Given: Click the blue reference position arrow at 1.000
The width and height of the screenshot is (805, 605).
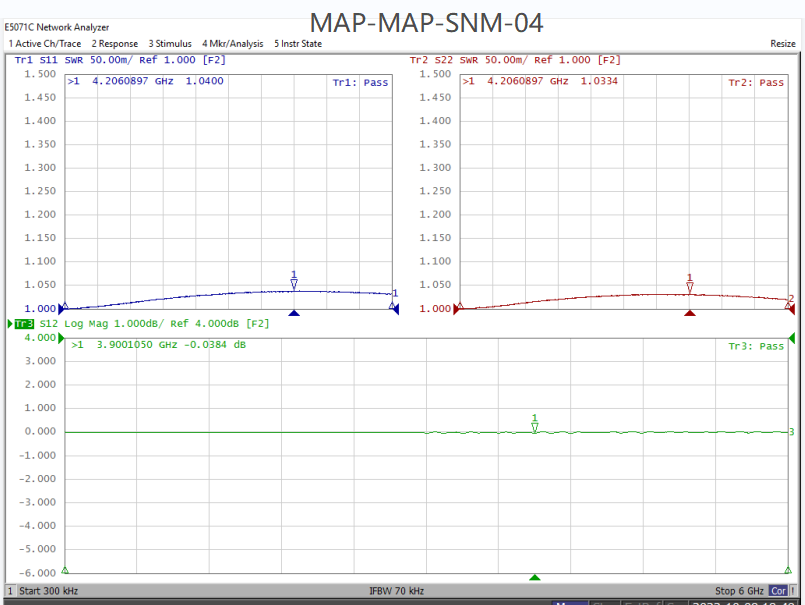Looking at the screenshot, I should tap(61, 309).
